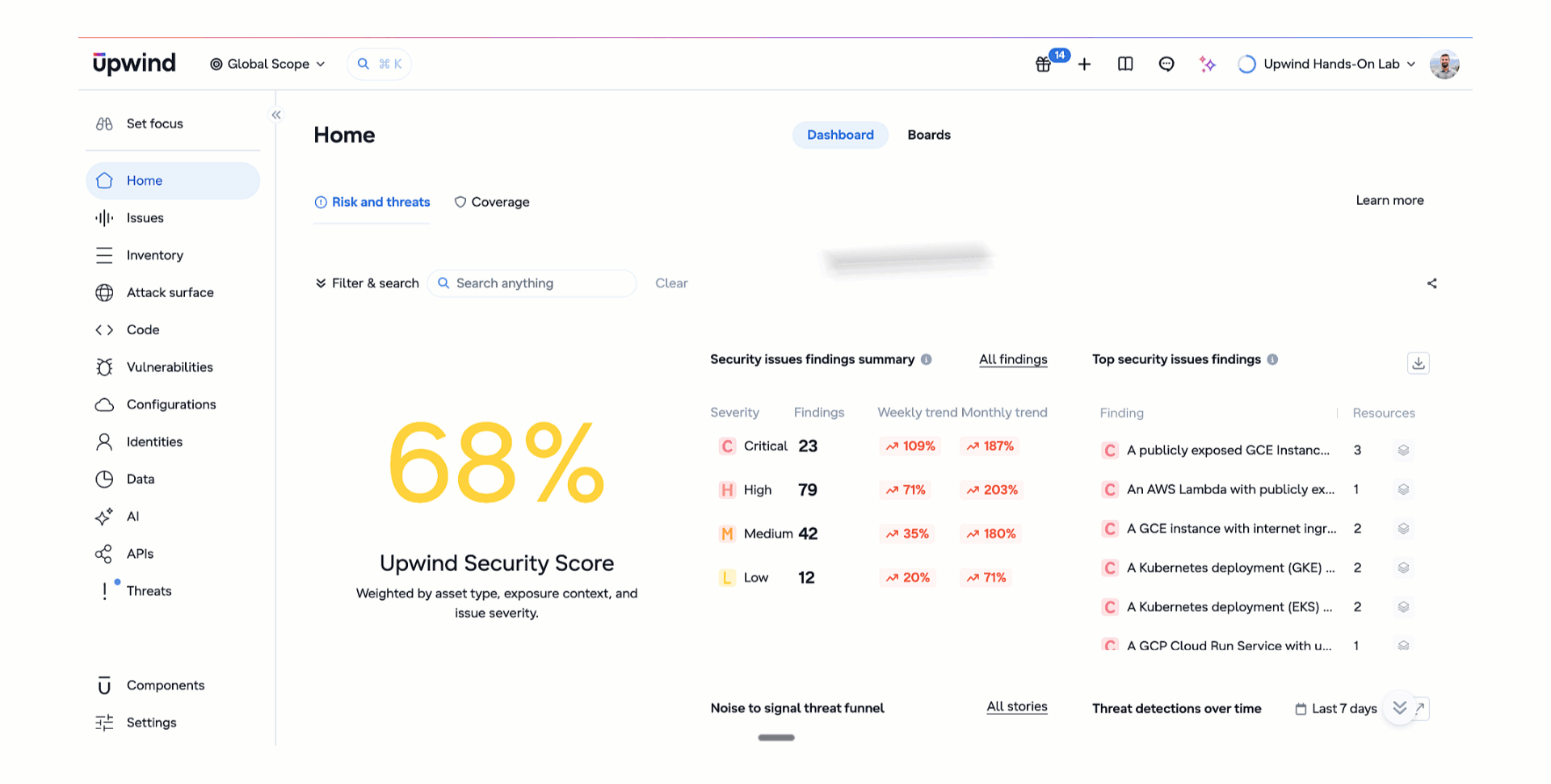Image resolution: width=1551 pixels, height=784 pixels.
Task: Open Data in the sidebar
Action: point(173,479)
